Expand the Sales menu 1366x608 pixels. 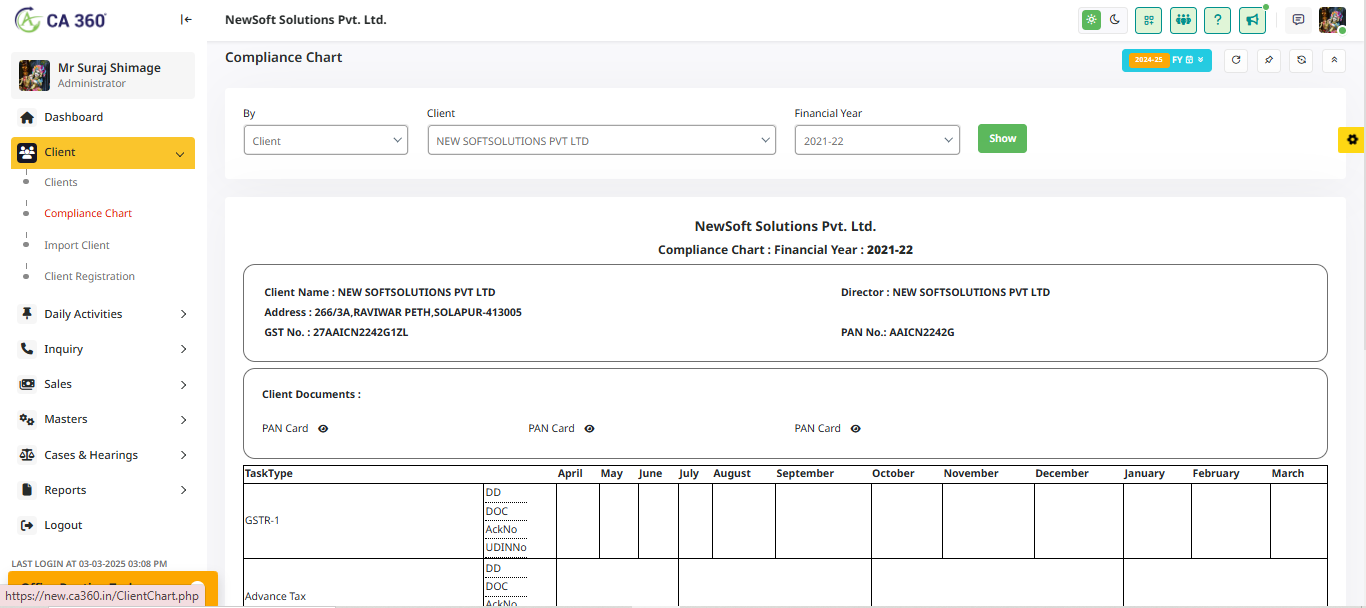tap(103, 384)
